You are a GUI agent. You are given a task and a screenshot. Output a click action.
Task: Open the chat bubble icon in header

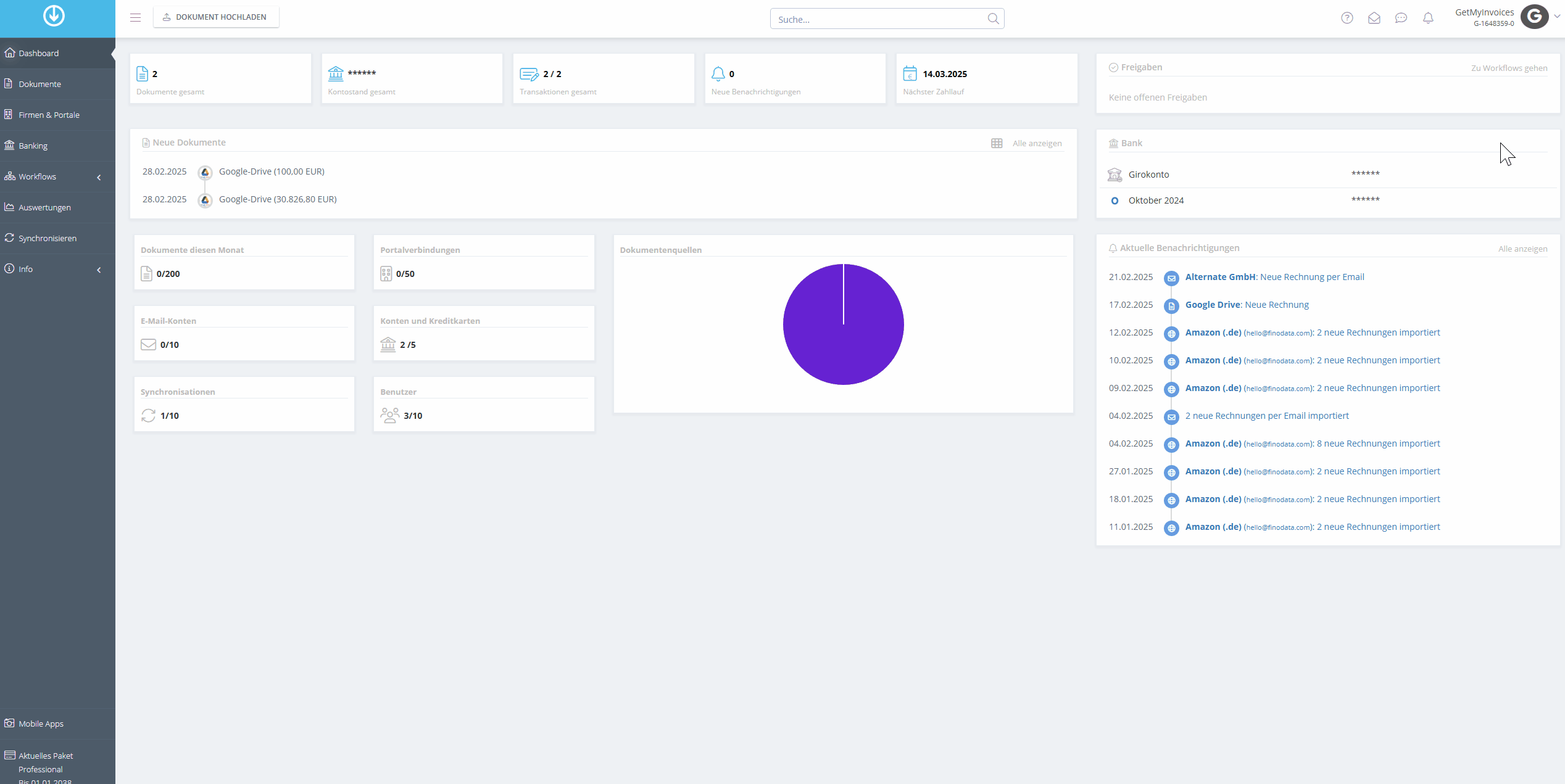pyautogui.click(x=1401, y=18)
